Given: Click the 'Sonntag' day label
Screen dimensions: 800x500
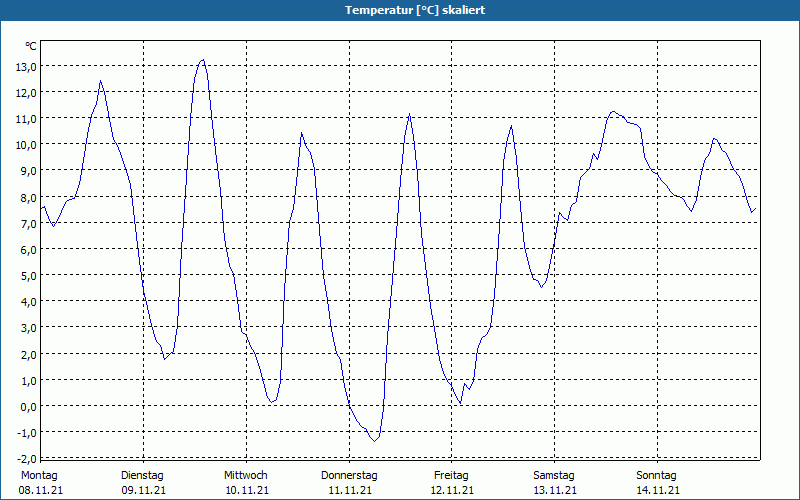Looking at the screenshot, I should (x=657, y=476).
